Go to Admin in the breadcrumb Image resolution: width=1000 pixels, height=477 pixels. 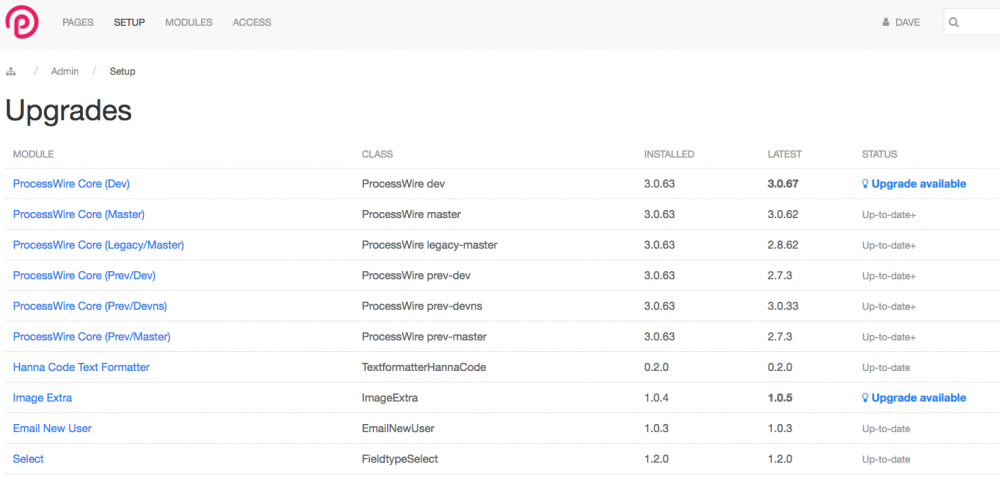(x=65, y=72)
